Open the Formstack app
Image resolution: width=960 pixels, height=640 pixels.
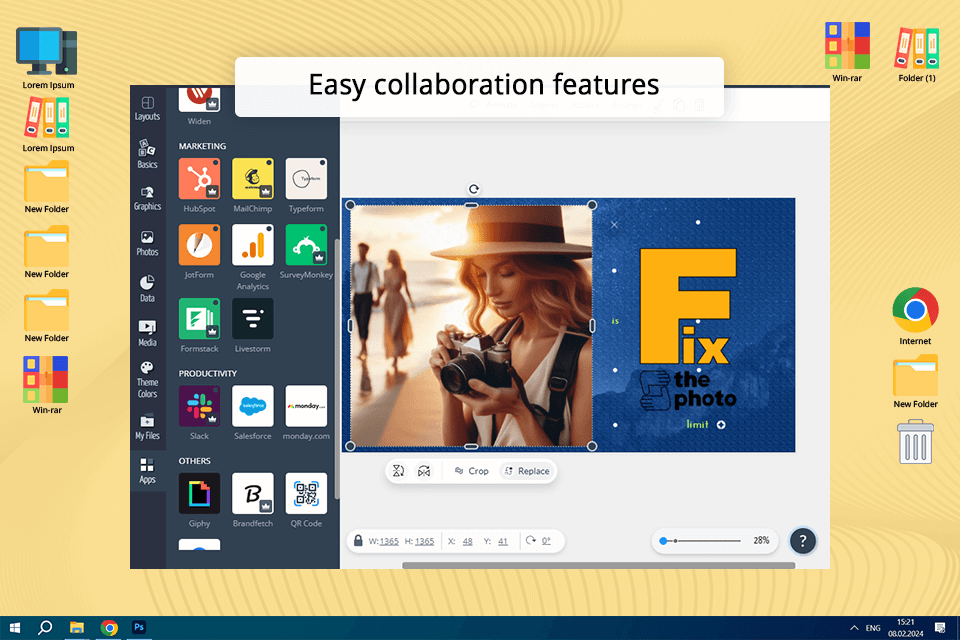click(199, 318)
